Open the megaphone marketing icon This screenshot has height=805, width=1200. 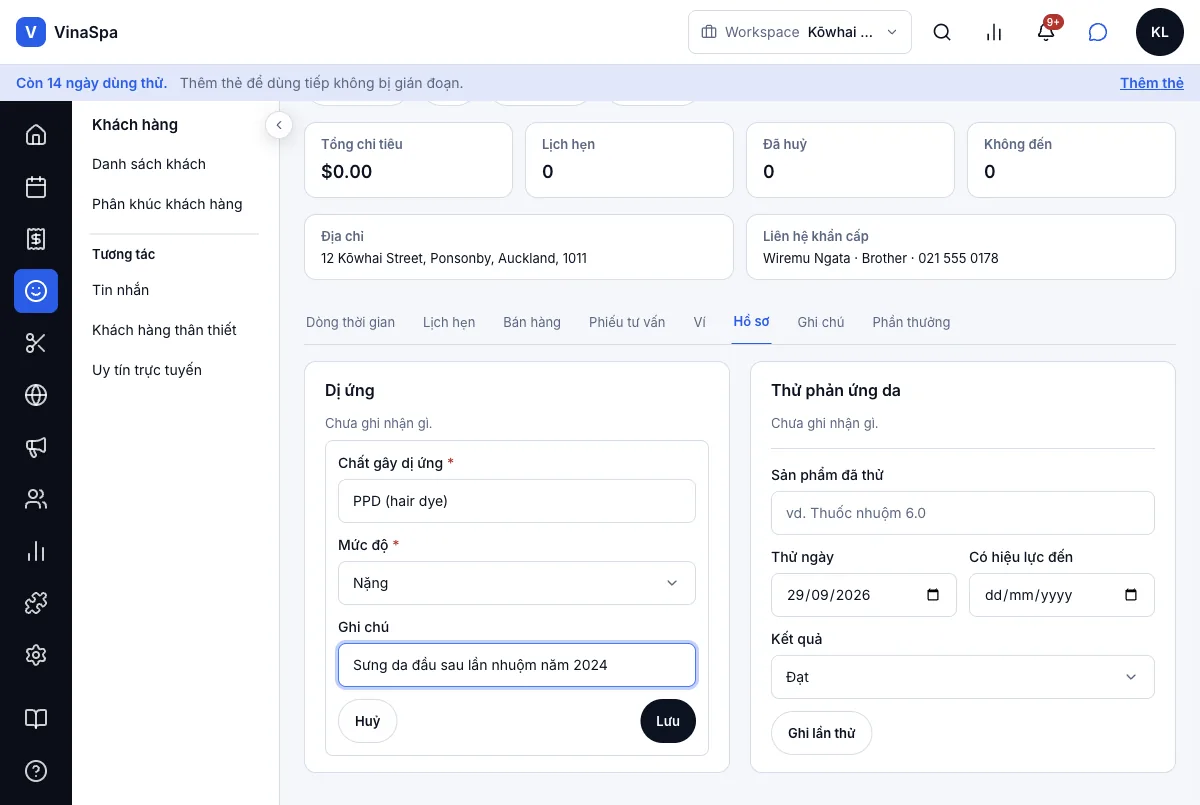(x=36, y=447)
